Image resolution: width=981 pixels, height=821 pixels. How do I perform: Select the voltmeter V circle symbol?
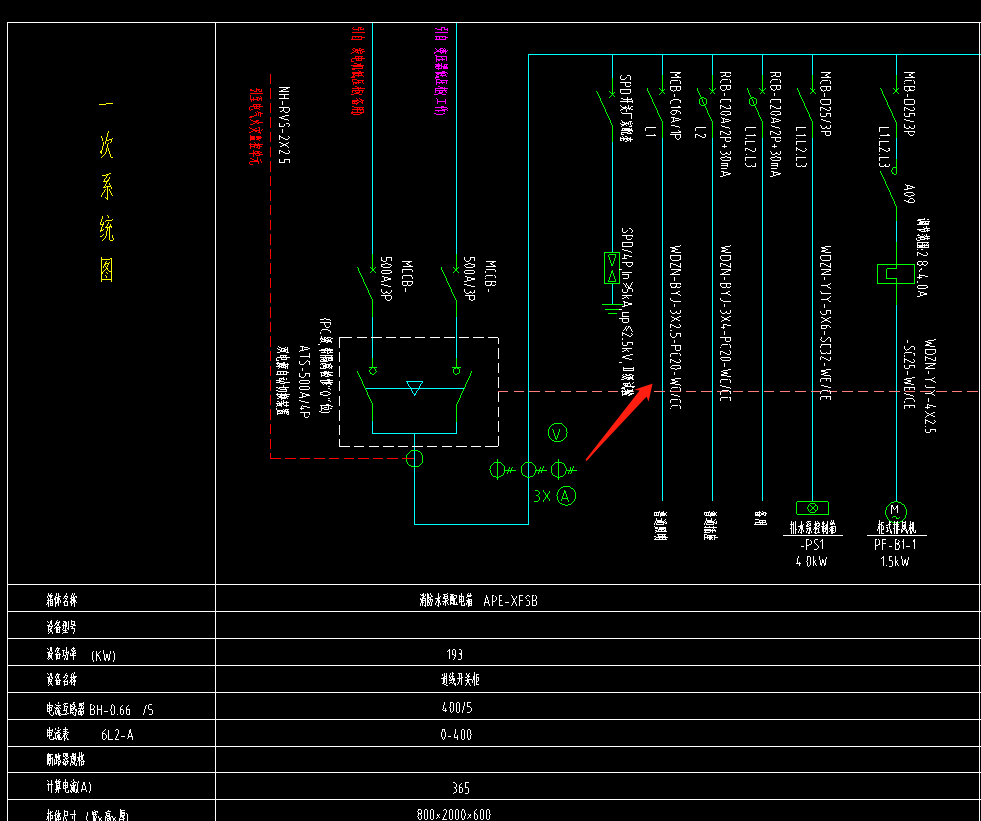click(x=557, y=433)
